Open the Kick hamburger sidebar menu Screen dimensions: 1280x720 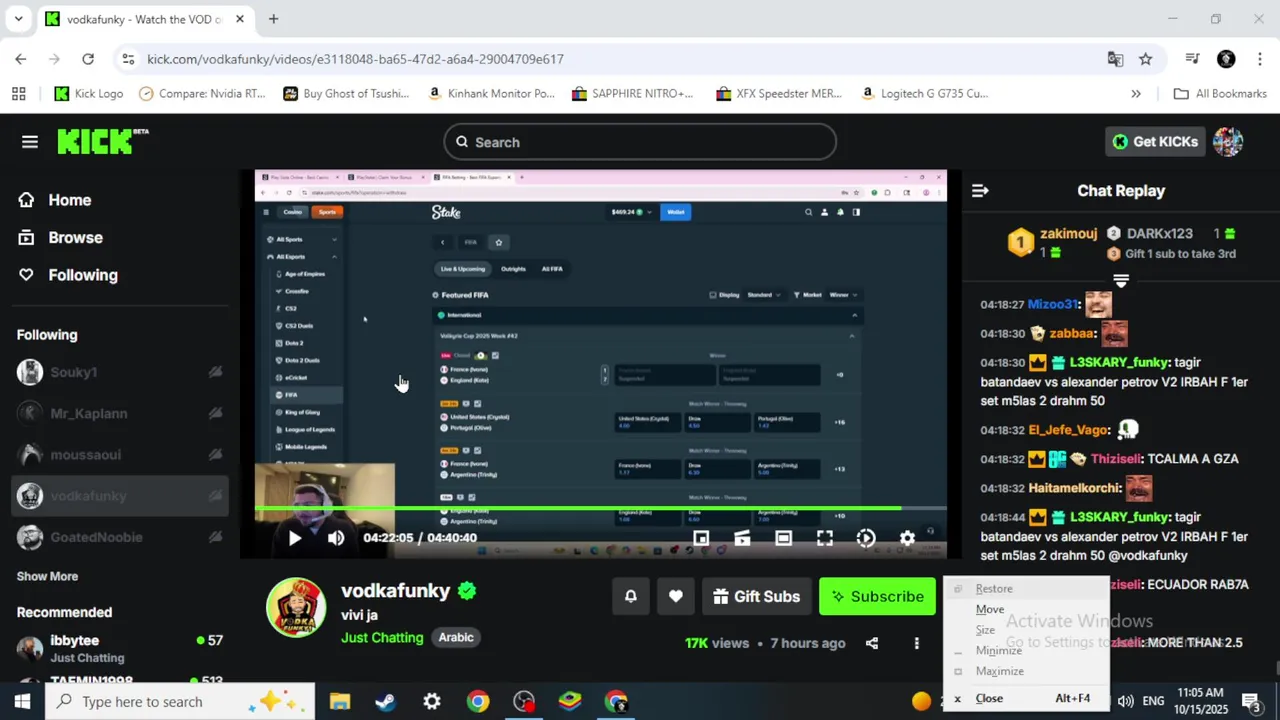click(30, 142)
